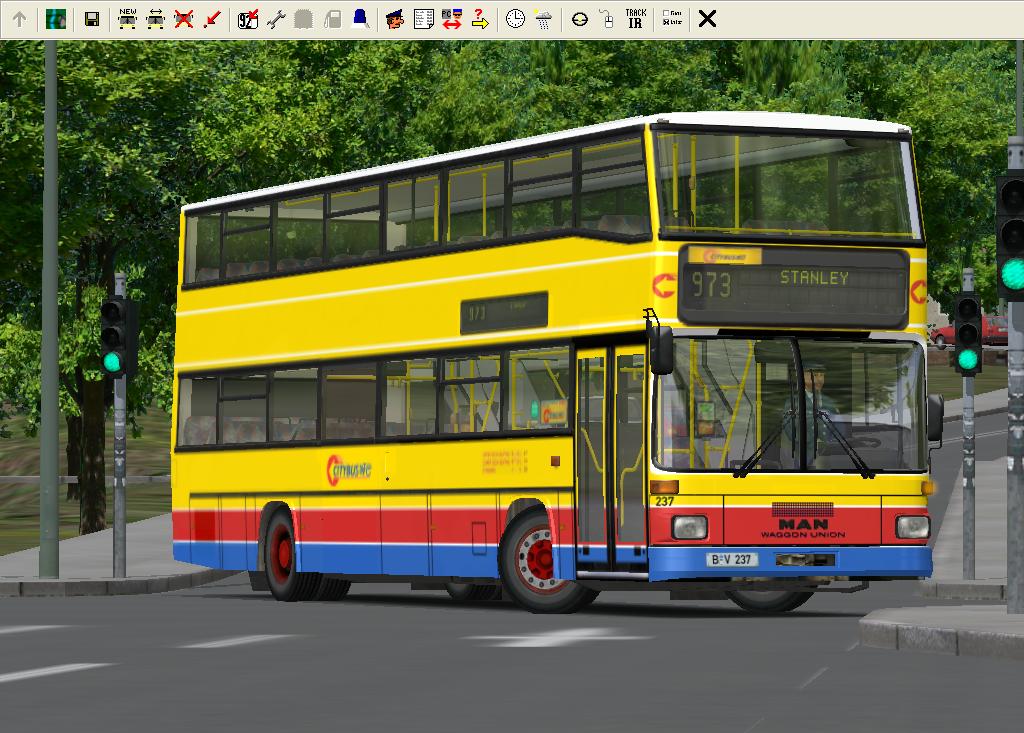Click the Citybus logo on bus side

(x=349, y=470)
